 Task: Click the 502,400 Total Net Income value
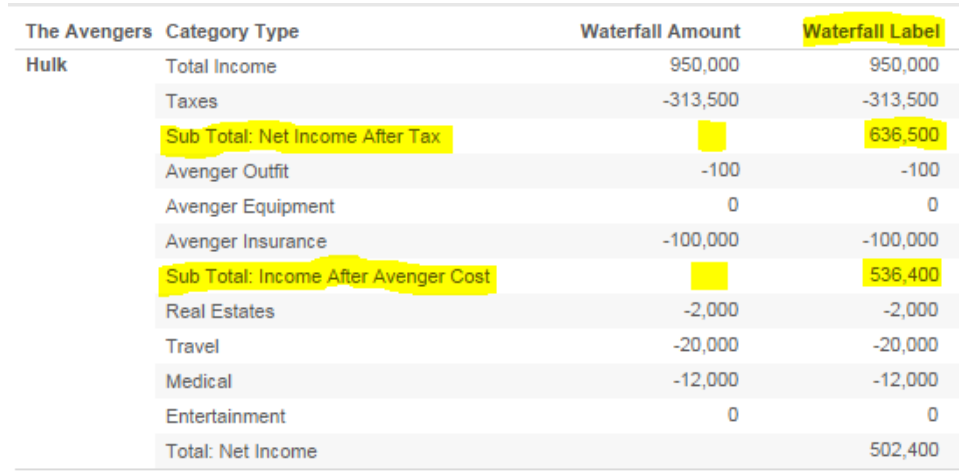tap(904, 450)
